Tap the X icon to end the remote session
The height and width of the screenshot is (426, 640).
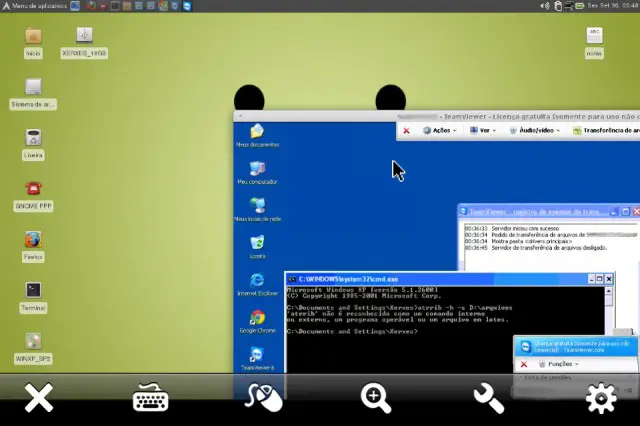coord(39,397)
